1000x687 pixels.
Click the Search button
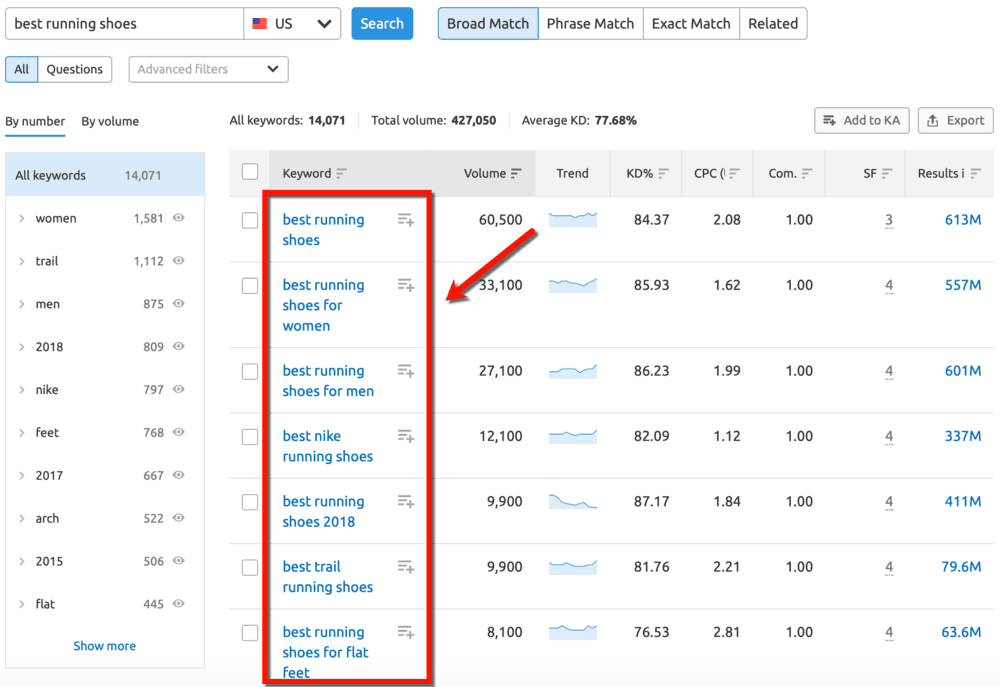coord(382,23)
